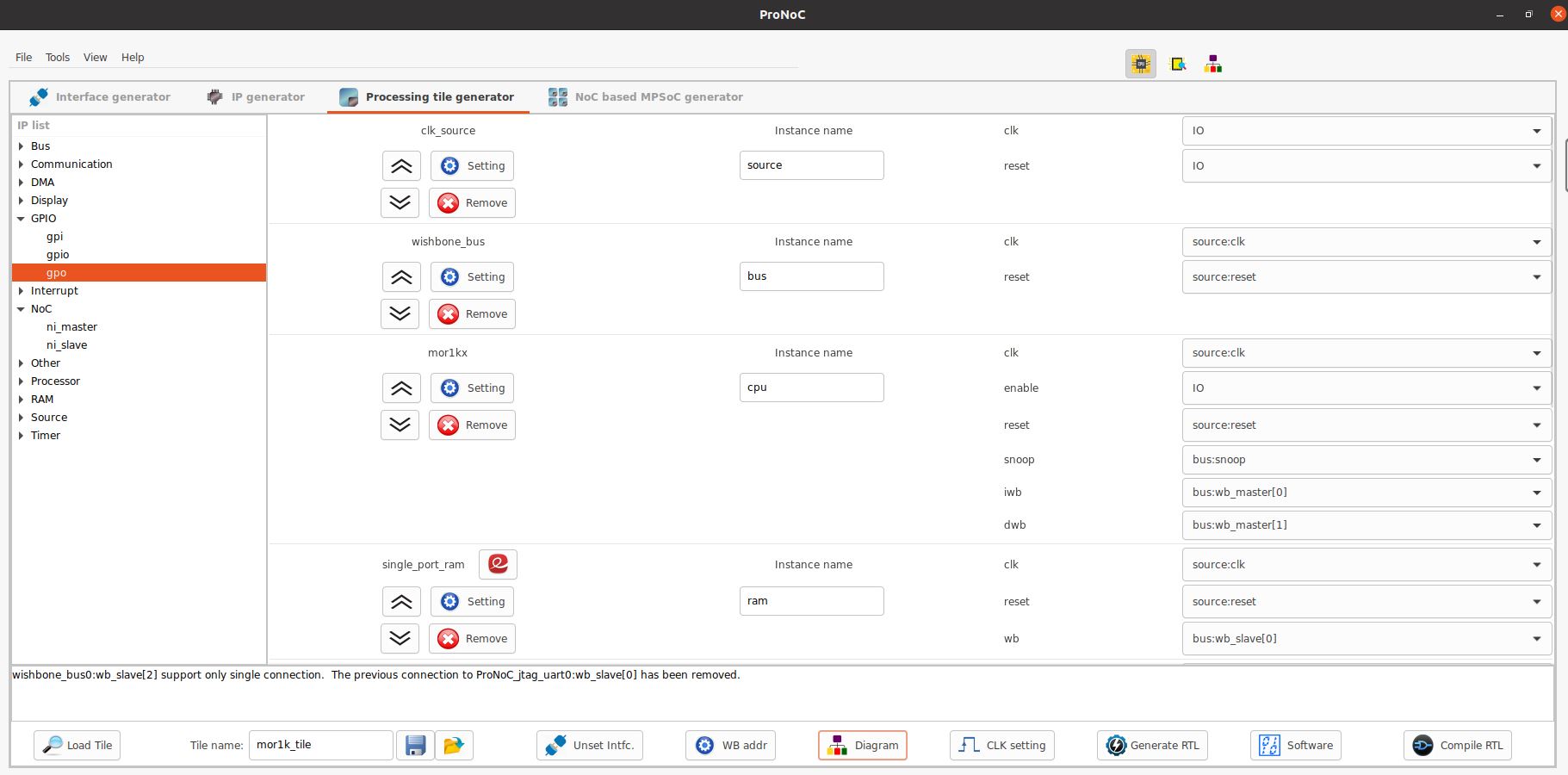Viewport: 1568px width, 775px height.
Task: Click the Tile name input field
Action: (x=320, y=746)
